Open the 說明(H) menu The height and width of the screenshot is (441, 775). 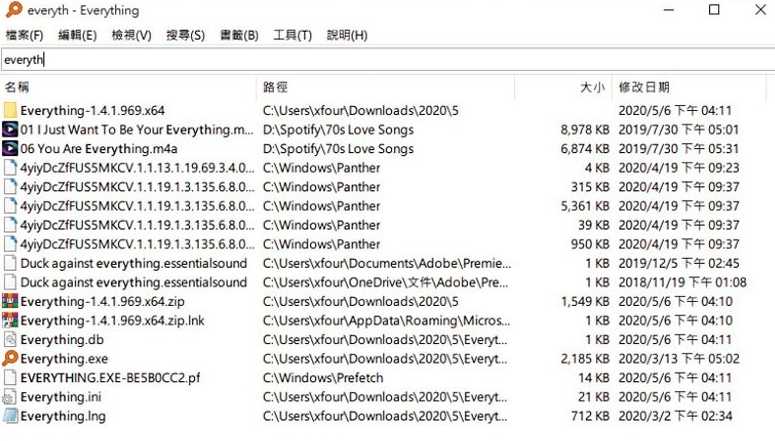pos(347,35)
